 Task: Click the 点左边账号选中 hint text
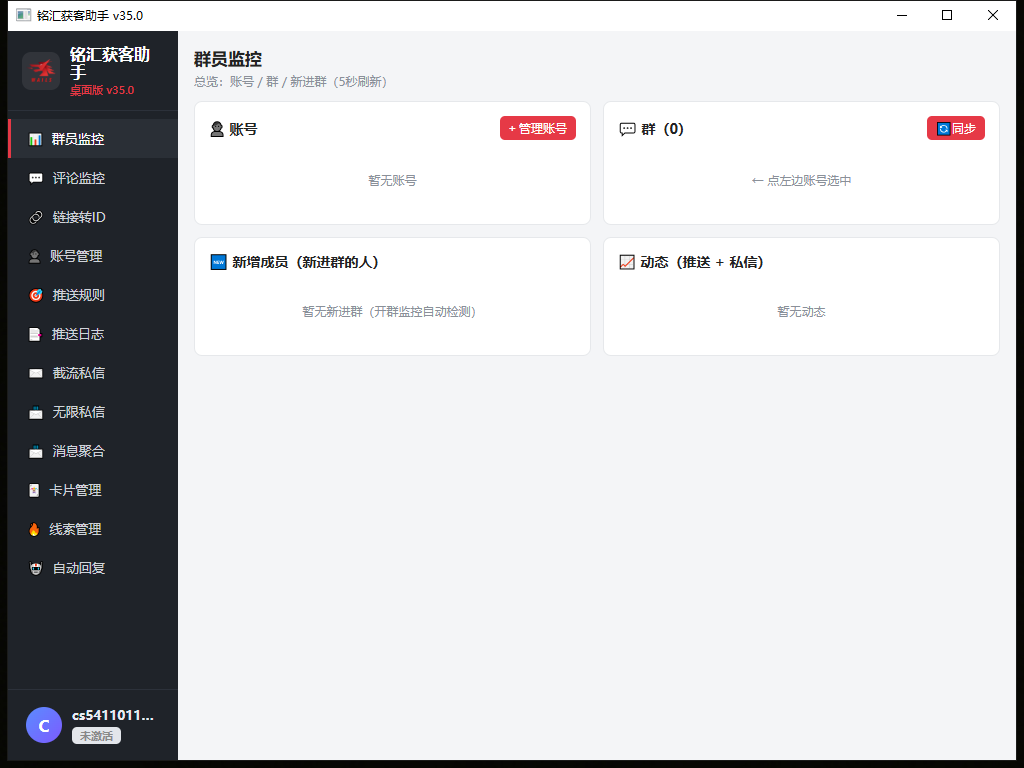coord(801,181)
